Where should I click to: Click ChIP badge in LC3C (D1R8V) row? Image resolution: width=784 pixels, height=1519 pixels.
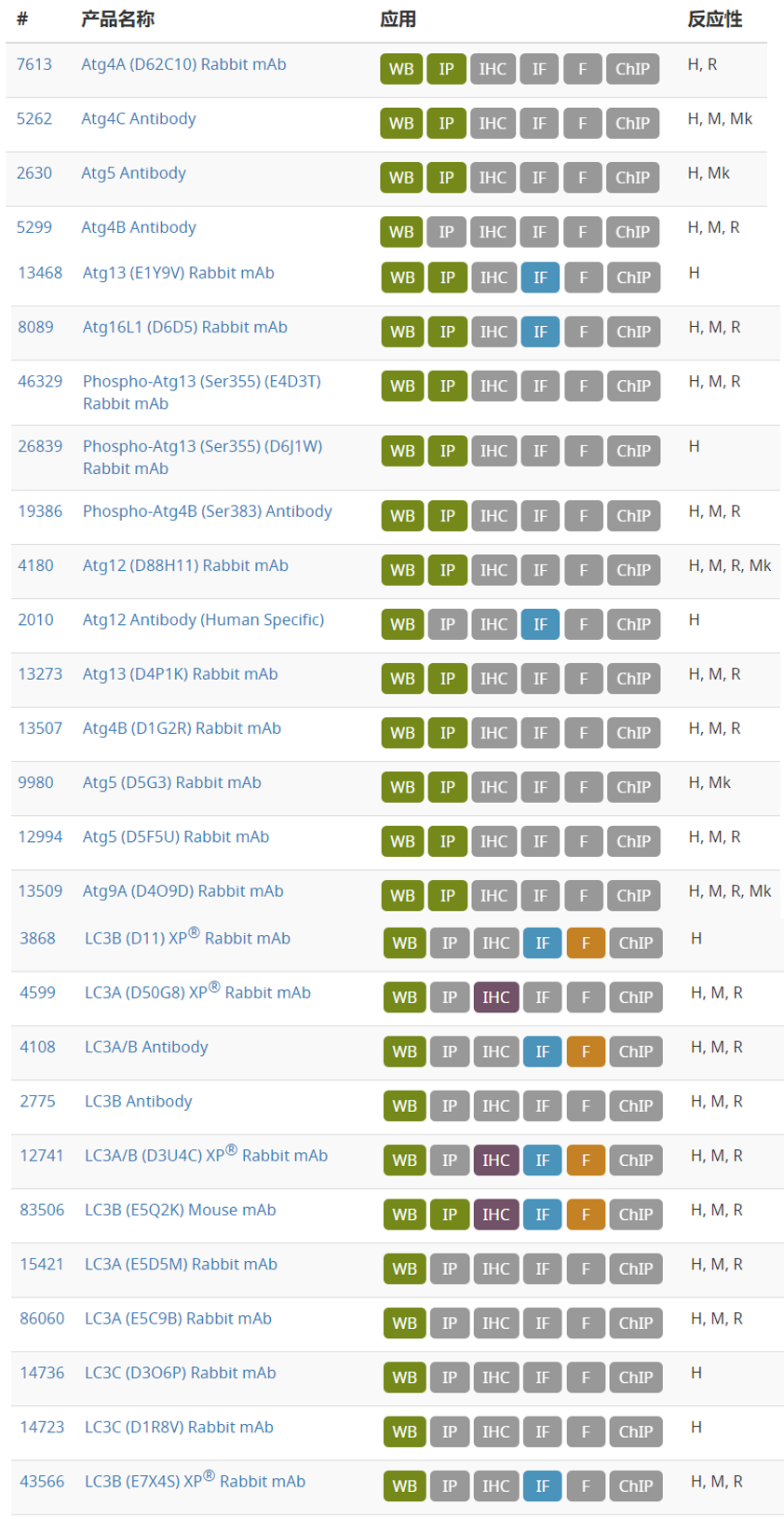(x=635, y=1431)
